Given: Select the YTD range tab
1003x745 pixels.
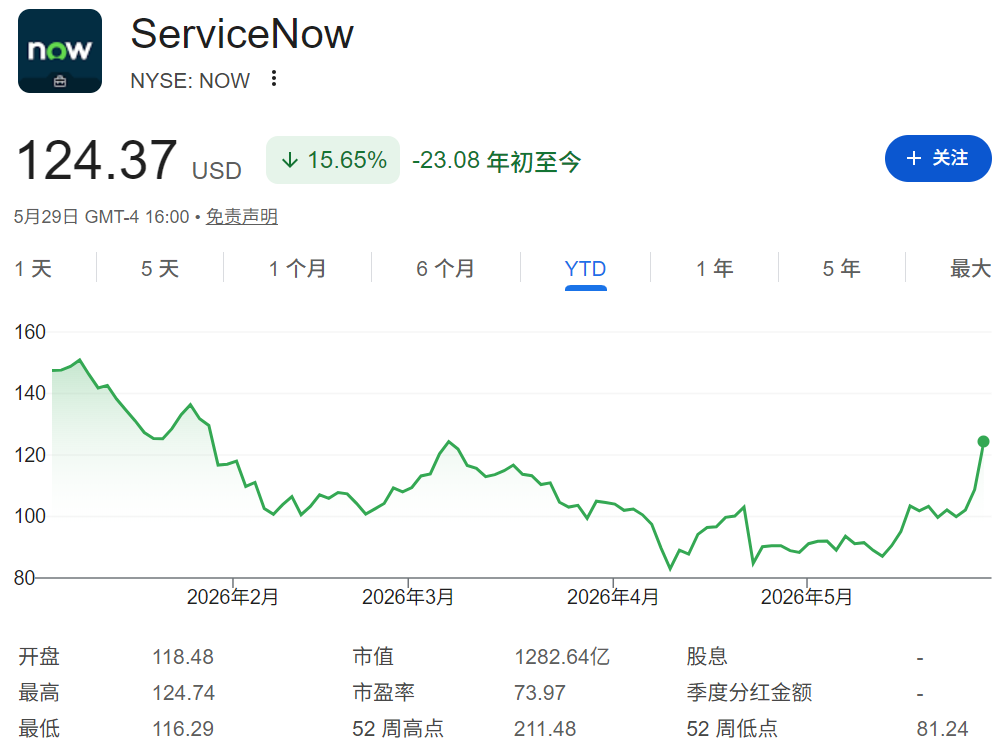Looking at the screenshot, I should [585, 269].
